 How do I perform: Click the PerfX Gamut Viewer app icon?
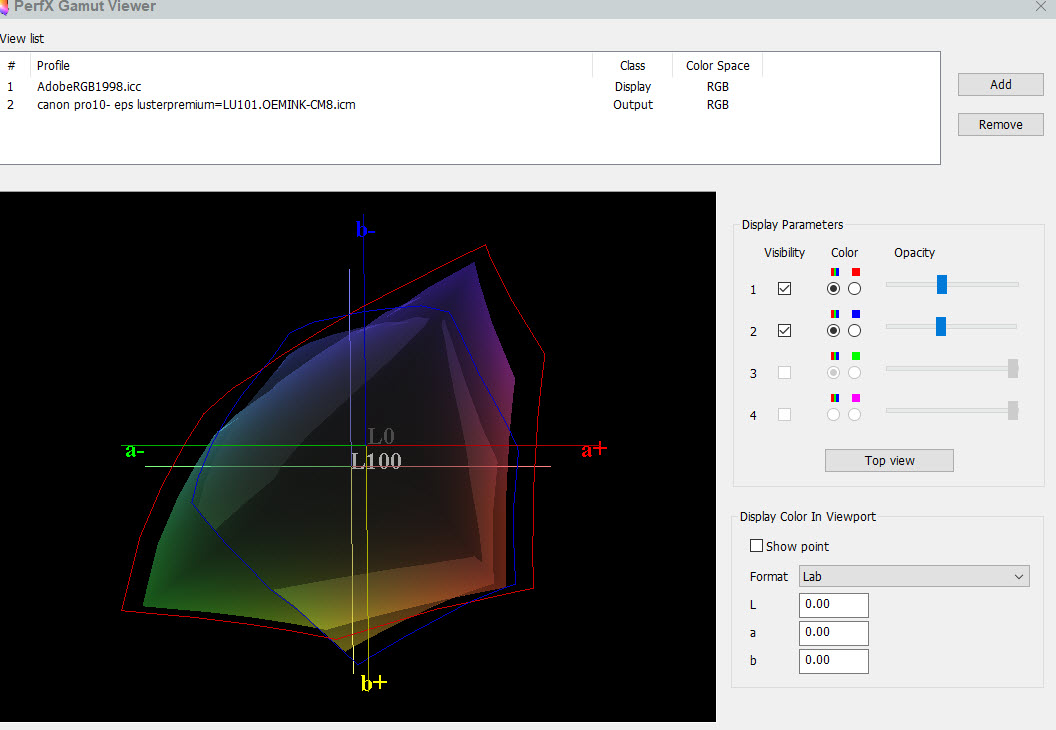coord(5,6)
